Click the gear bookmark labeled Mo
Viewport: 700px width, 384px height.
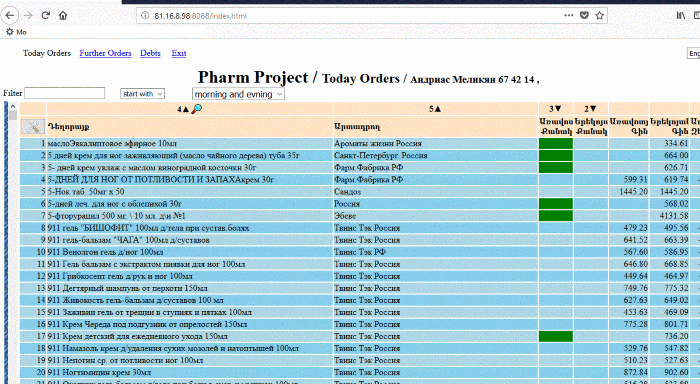[16, 32]
